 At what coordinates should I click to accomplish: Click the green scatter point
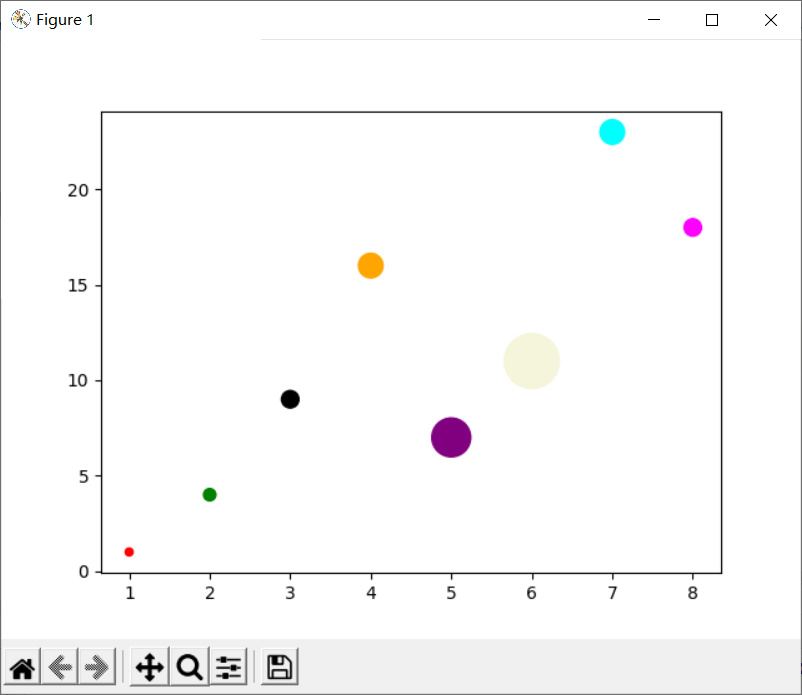(x=209, y=495)
